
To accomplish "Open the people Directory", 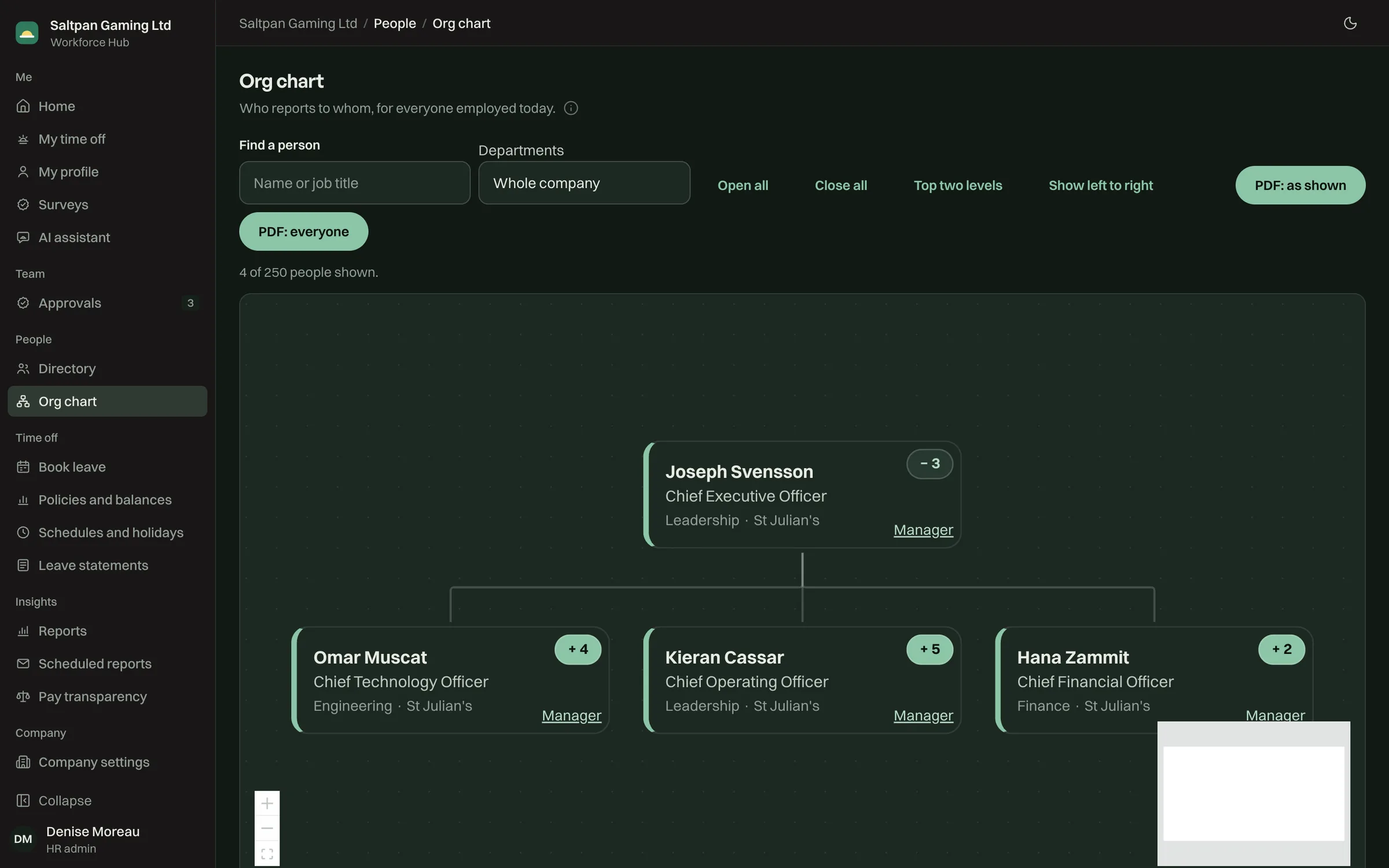I will (x=108, y=369).
